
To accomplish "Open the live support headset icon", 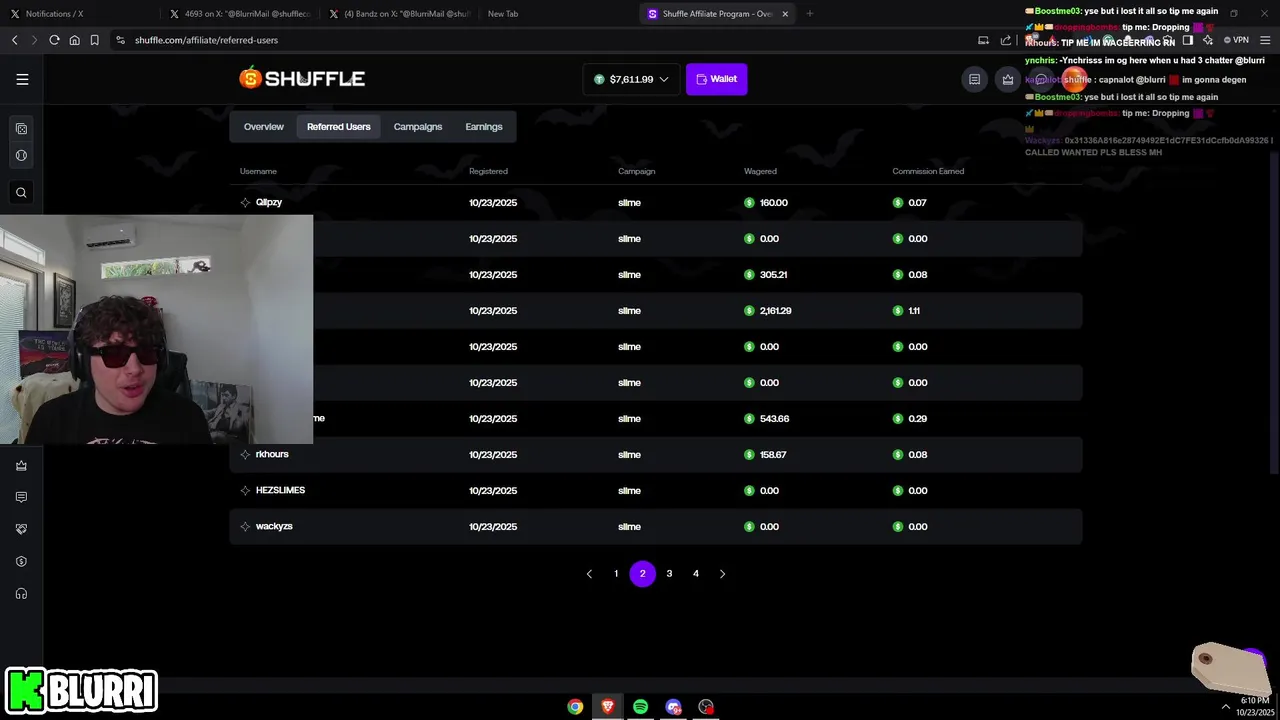I will click(21, 594).
